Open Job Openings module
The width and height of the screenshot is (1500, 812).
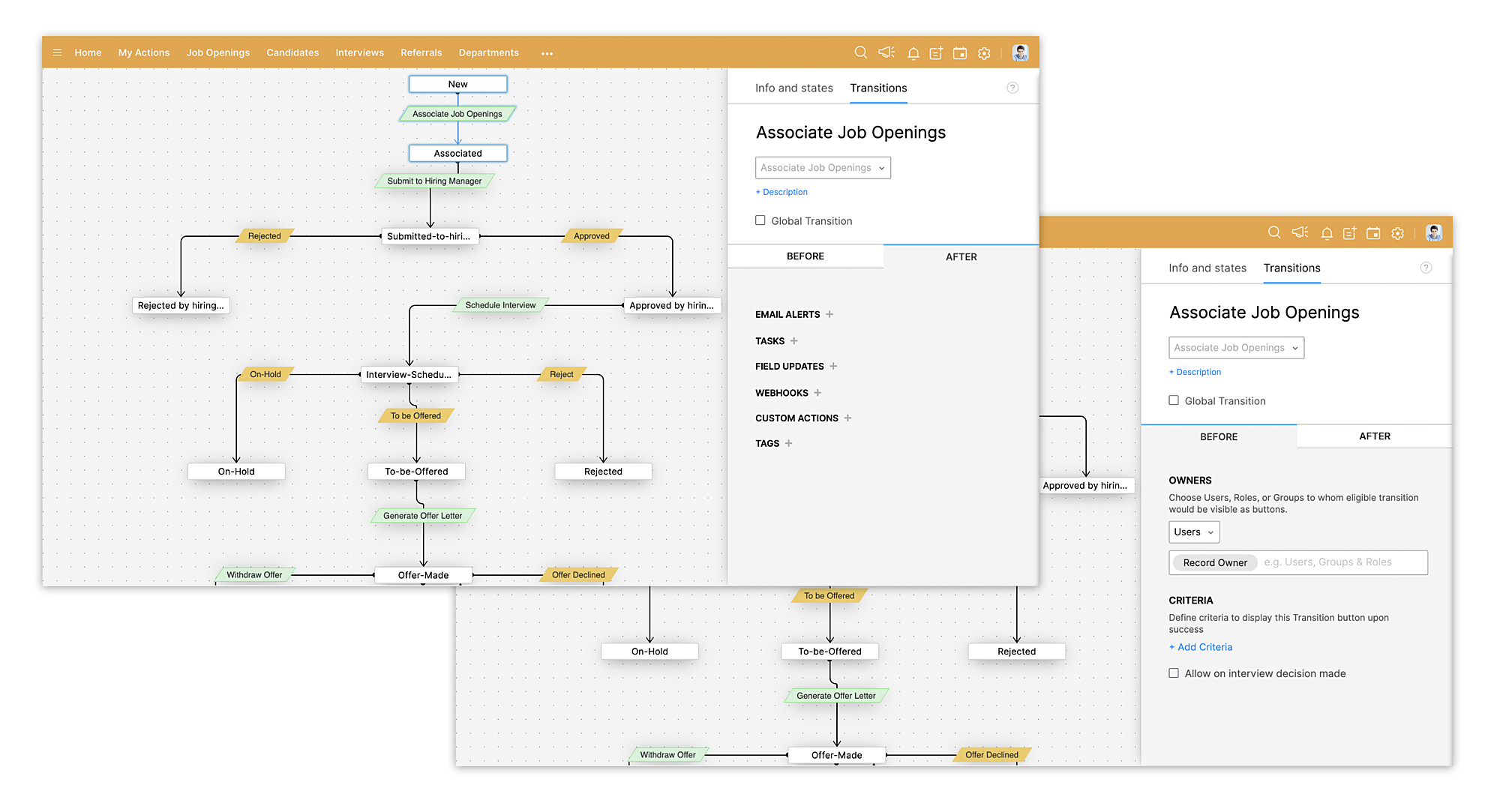[x=218, y=52]
